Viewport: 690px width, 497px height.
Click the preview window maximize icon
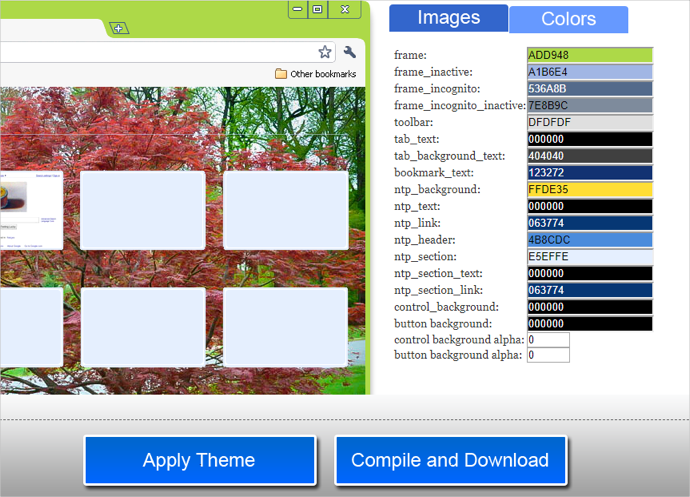[x=318, y=9]
